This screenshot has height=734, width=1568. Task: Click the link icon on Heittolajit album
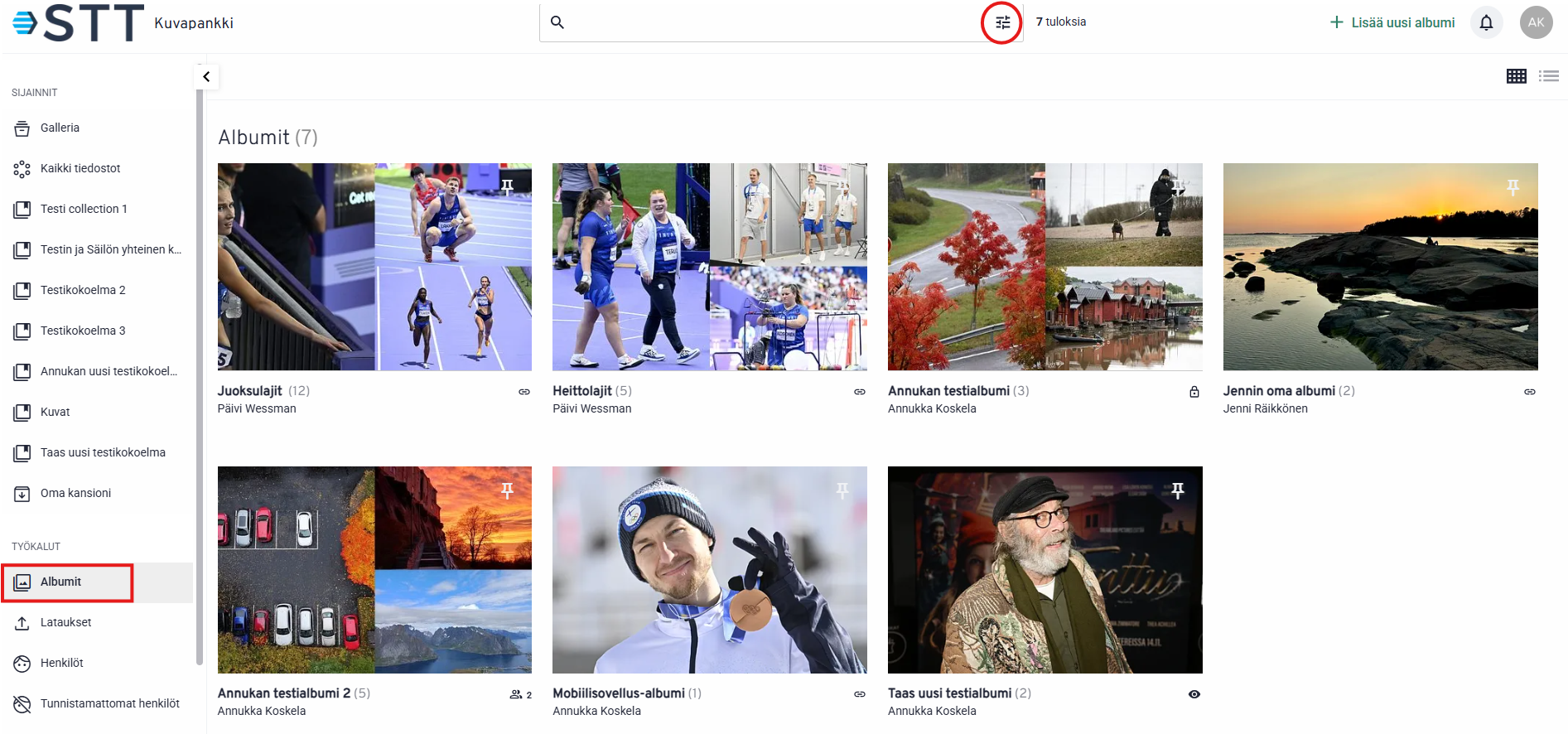click(860, 392)
